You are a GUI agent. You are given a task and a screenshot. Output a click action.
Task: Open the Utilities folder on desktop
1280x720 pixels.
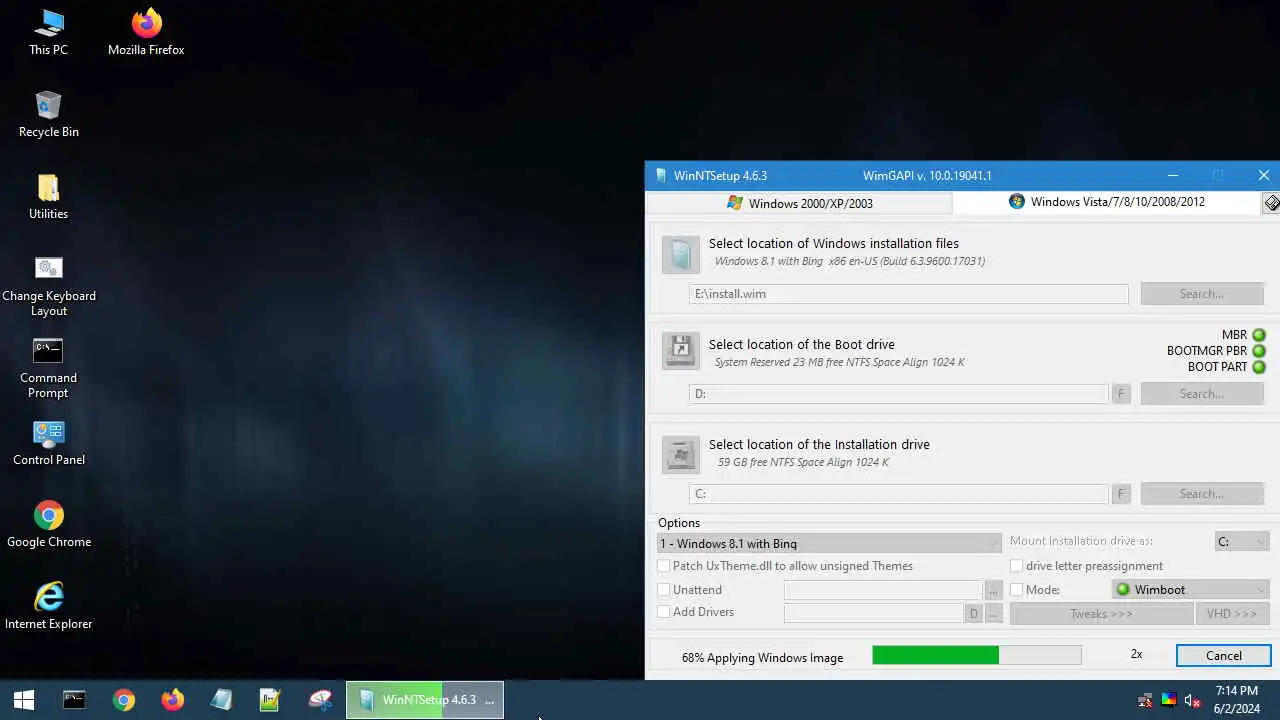48,196
